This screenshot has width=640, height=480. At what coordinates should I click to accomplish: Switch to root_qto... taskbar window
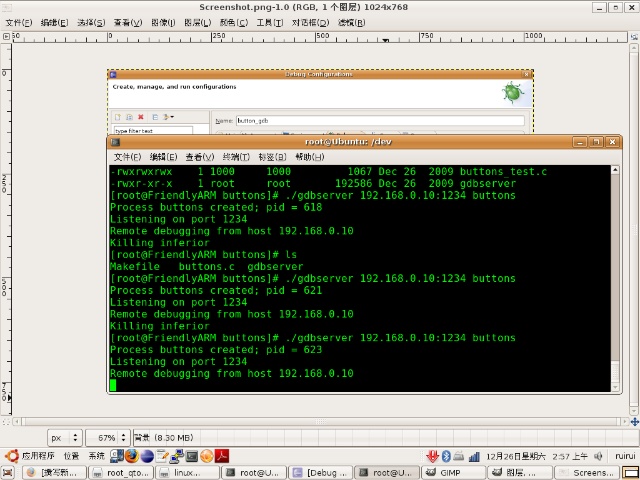[121, 473]
